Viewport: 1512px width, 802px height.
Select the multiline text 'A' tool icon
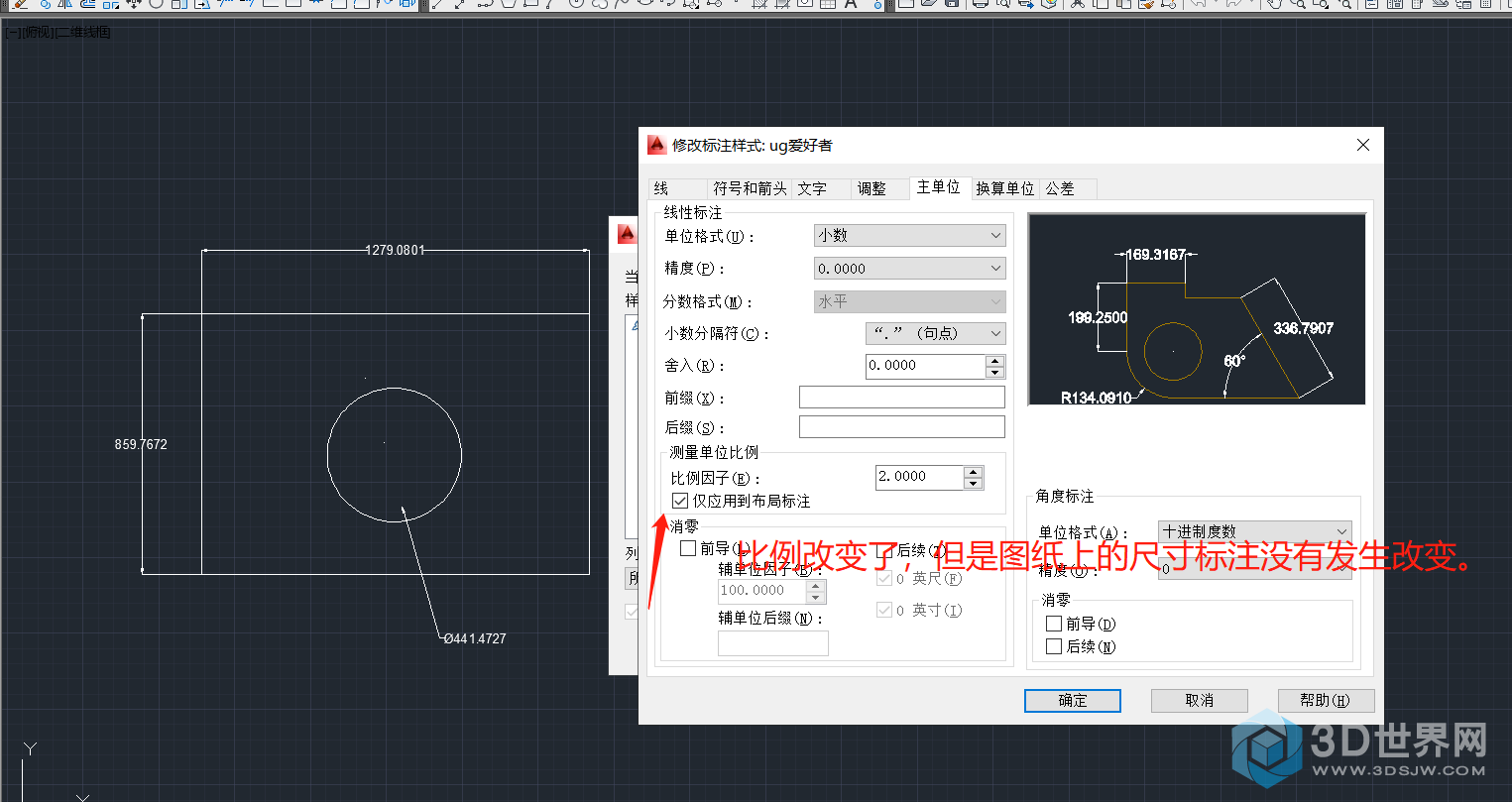(851, 4)
